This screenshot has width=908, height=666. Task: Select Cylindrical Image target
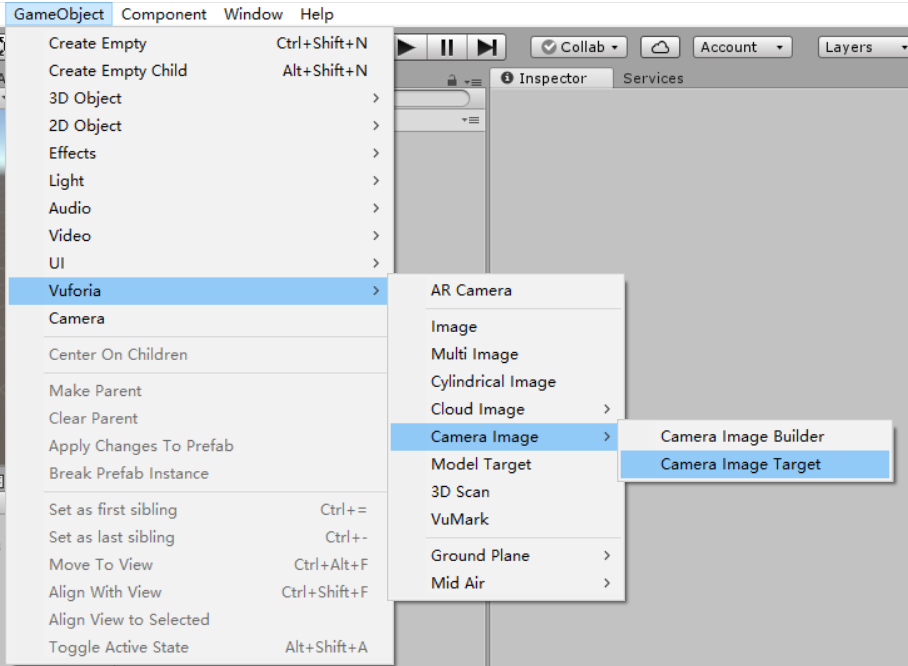point(506,382)
